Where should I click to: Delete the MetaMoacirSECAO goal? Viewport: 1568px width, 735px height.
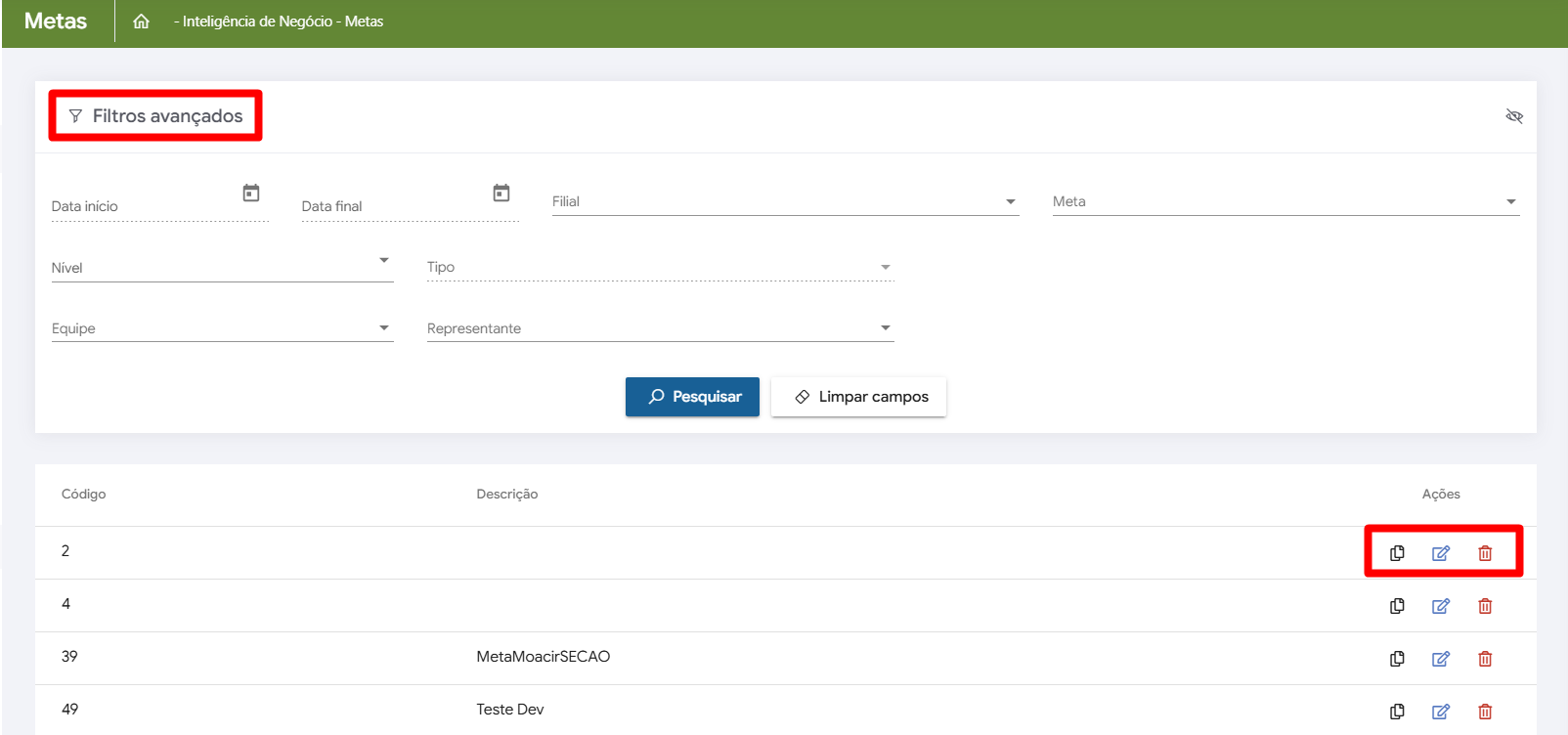[x=1485, y=659]
